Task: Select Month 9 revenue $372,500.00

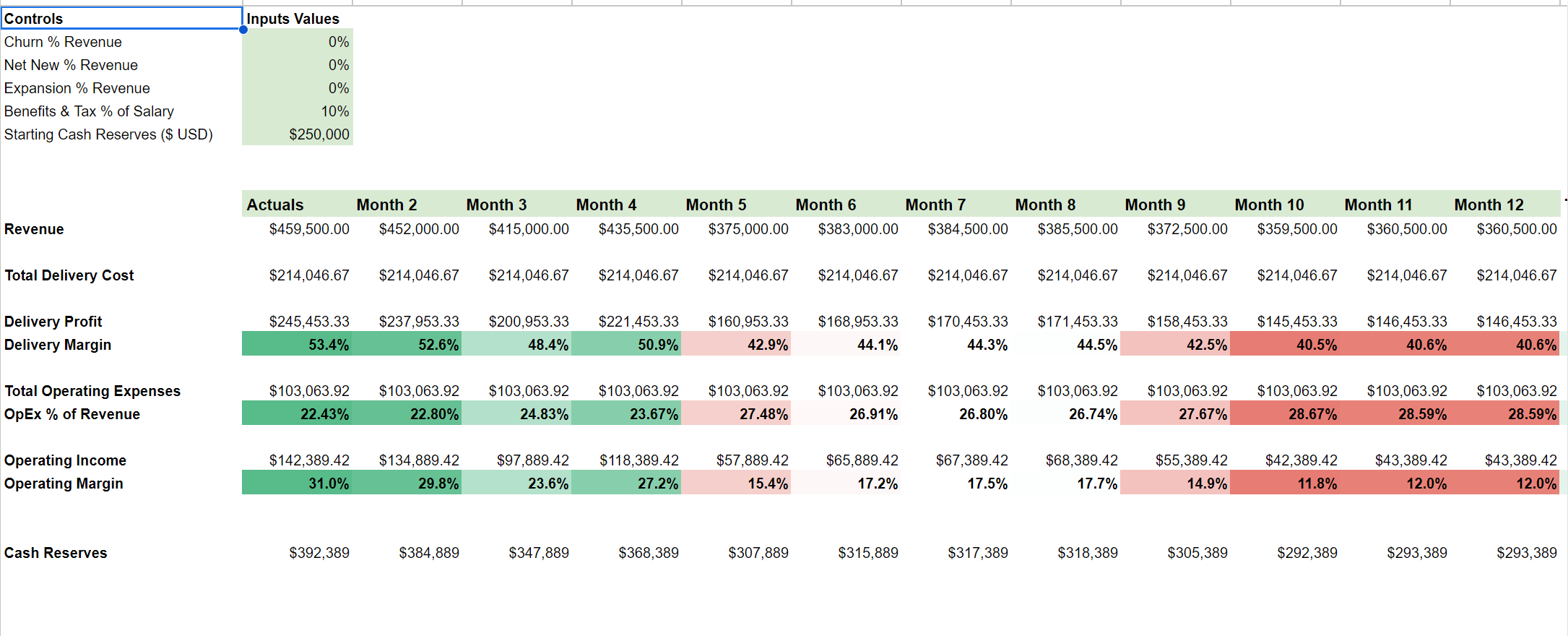Action: pos(1176,229)
